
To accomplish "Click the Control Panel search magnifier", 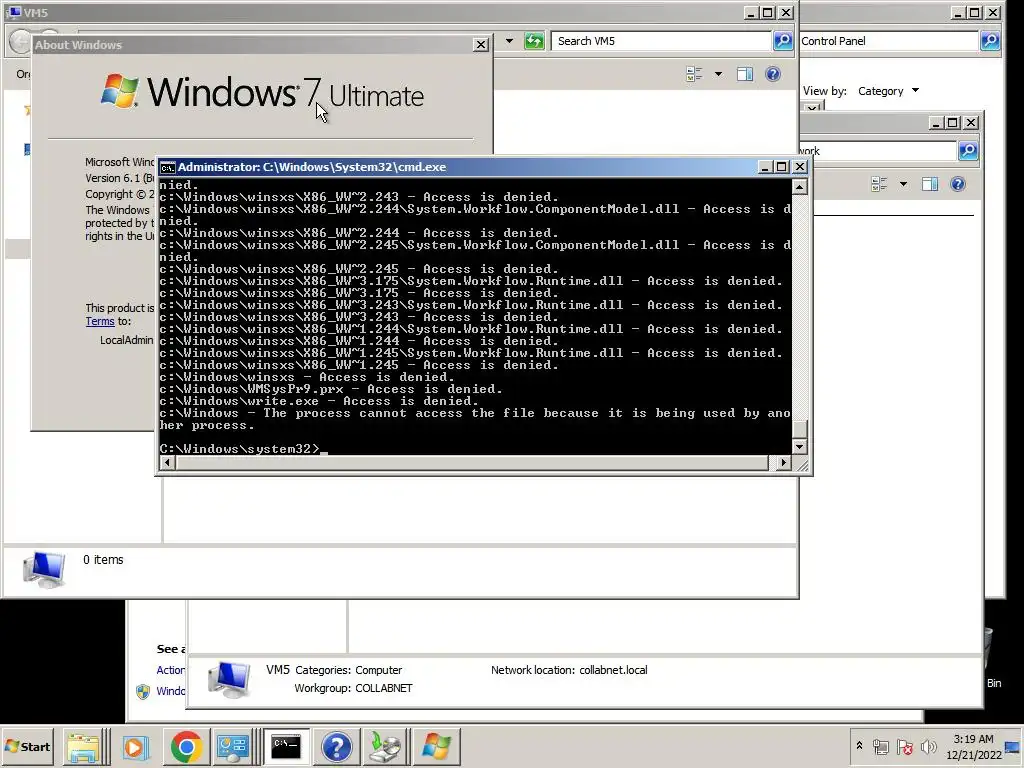I will tap(990, 41).
